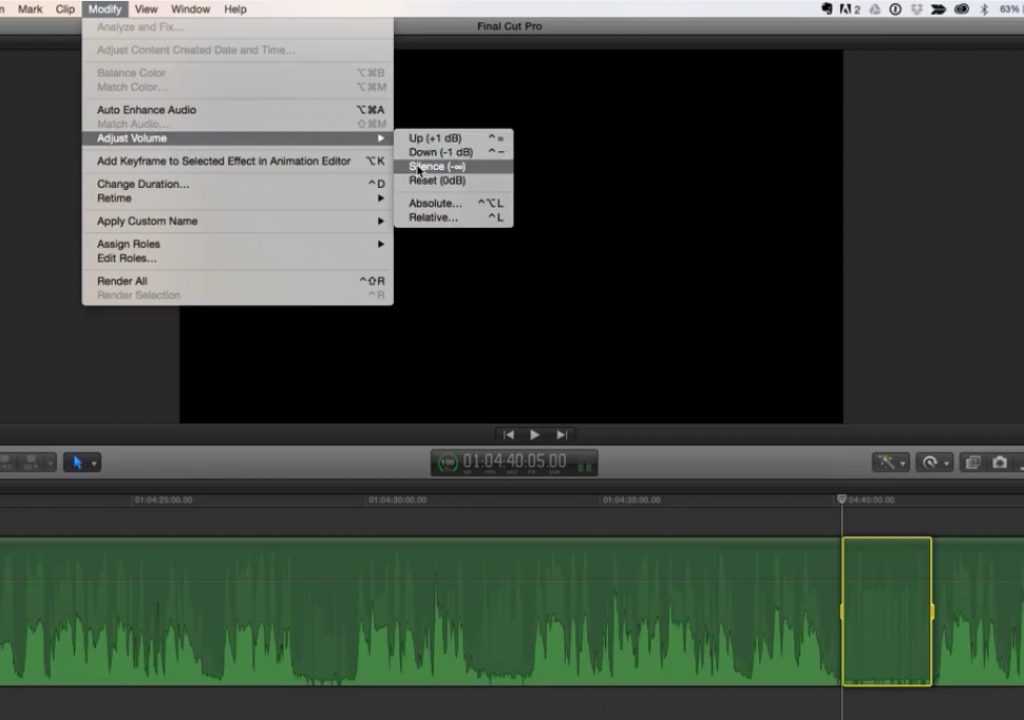This screenshot has height=720, width=1024.
Task: Open the 1Password menu bar icon
Action: [x=895, y=9]
